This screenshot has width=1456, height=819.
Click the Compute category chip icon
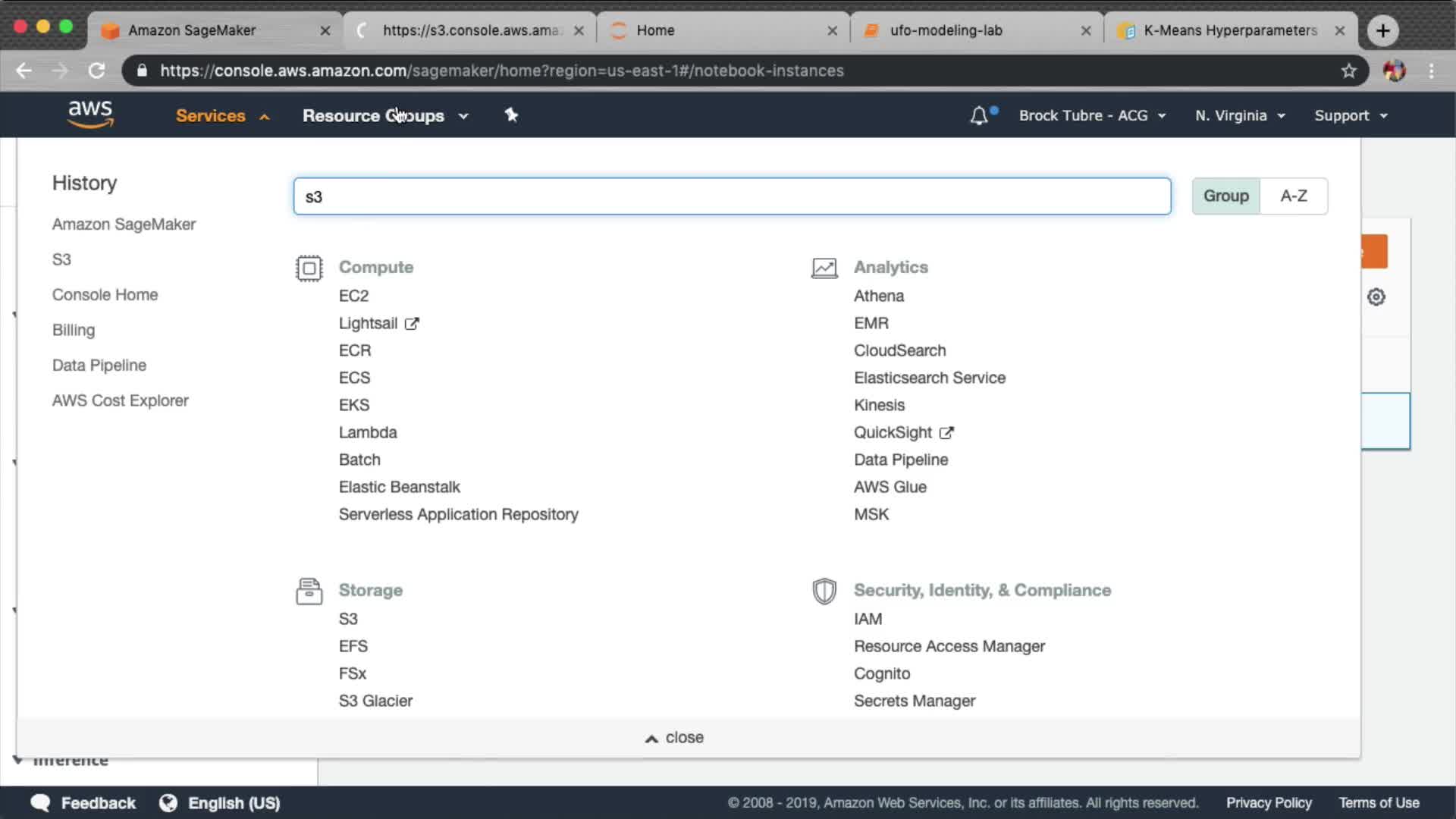tap(309, 268)
